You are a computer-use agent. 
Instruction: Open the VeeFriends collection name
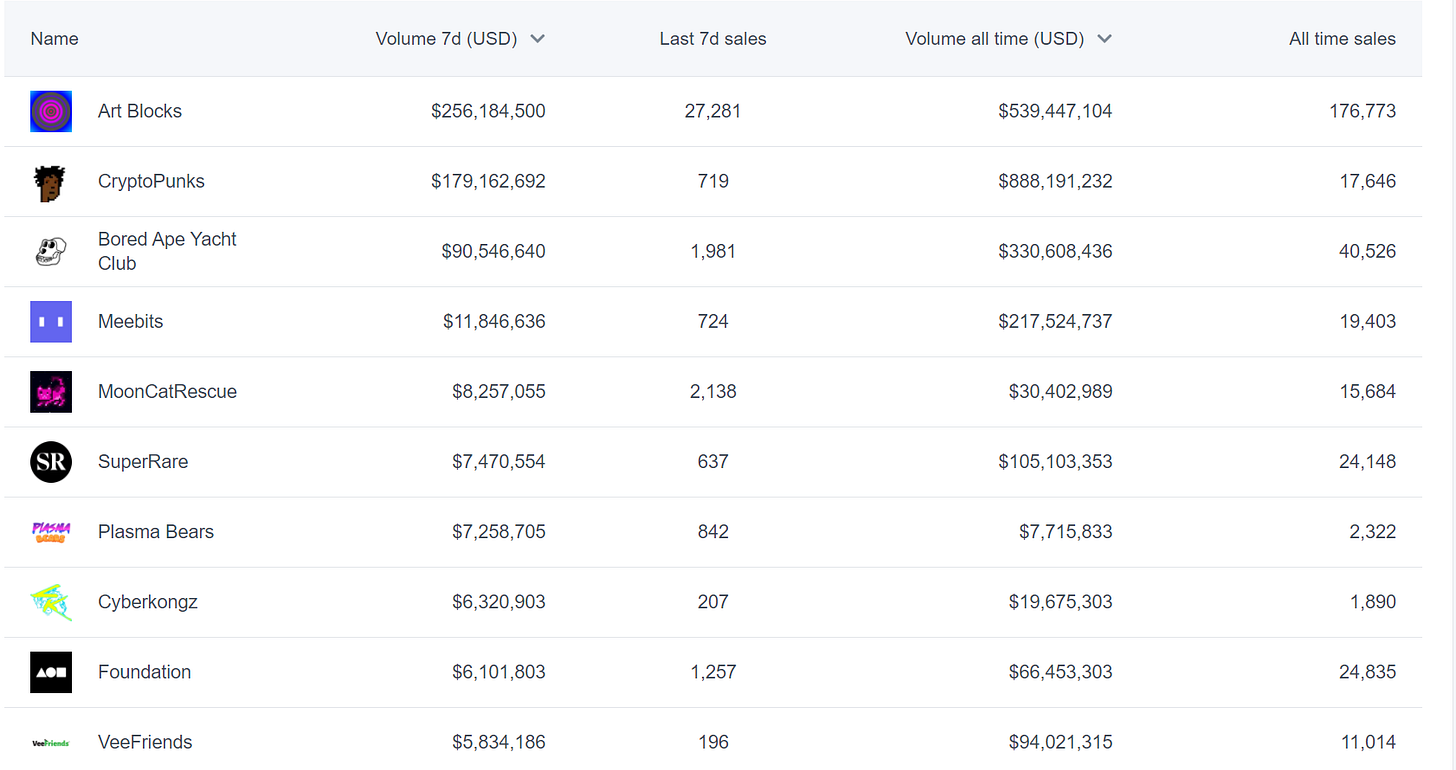point(145,742)
